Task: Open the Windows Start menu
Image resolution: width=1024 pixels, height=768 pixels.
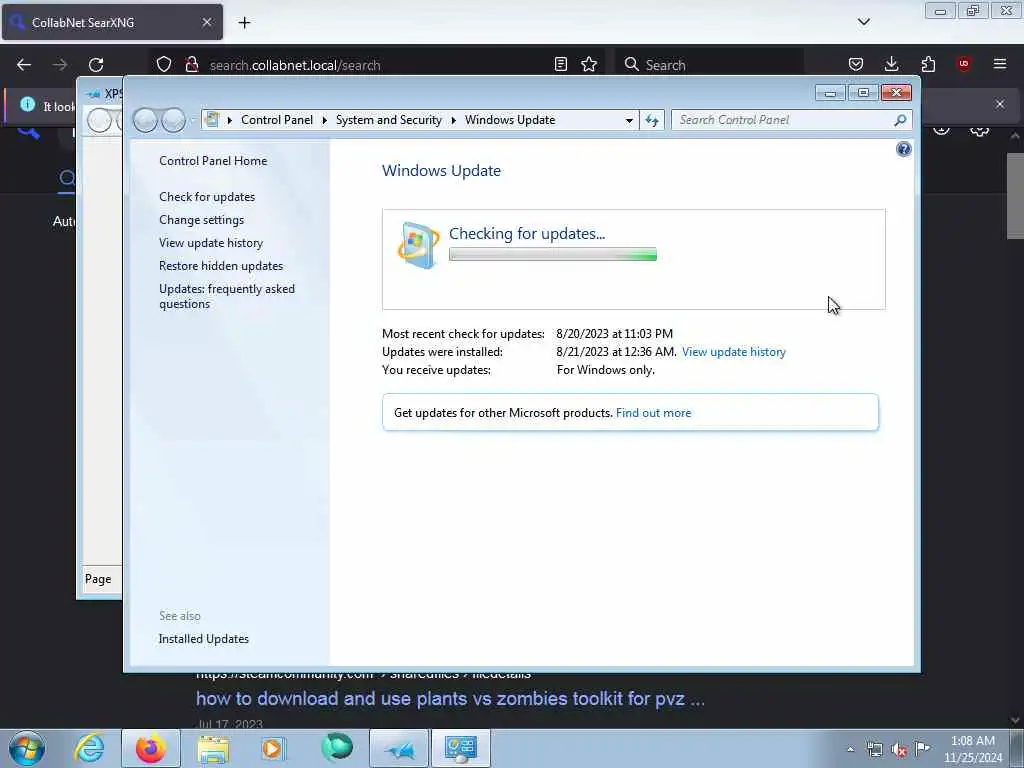Action: click(27, 748)
